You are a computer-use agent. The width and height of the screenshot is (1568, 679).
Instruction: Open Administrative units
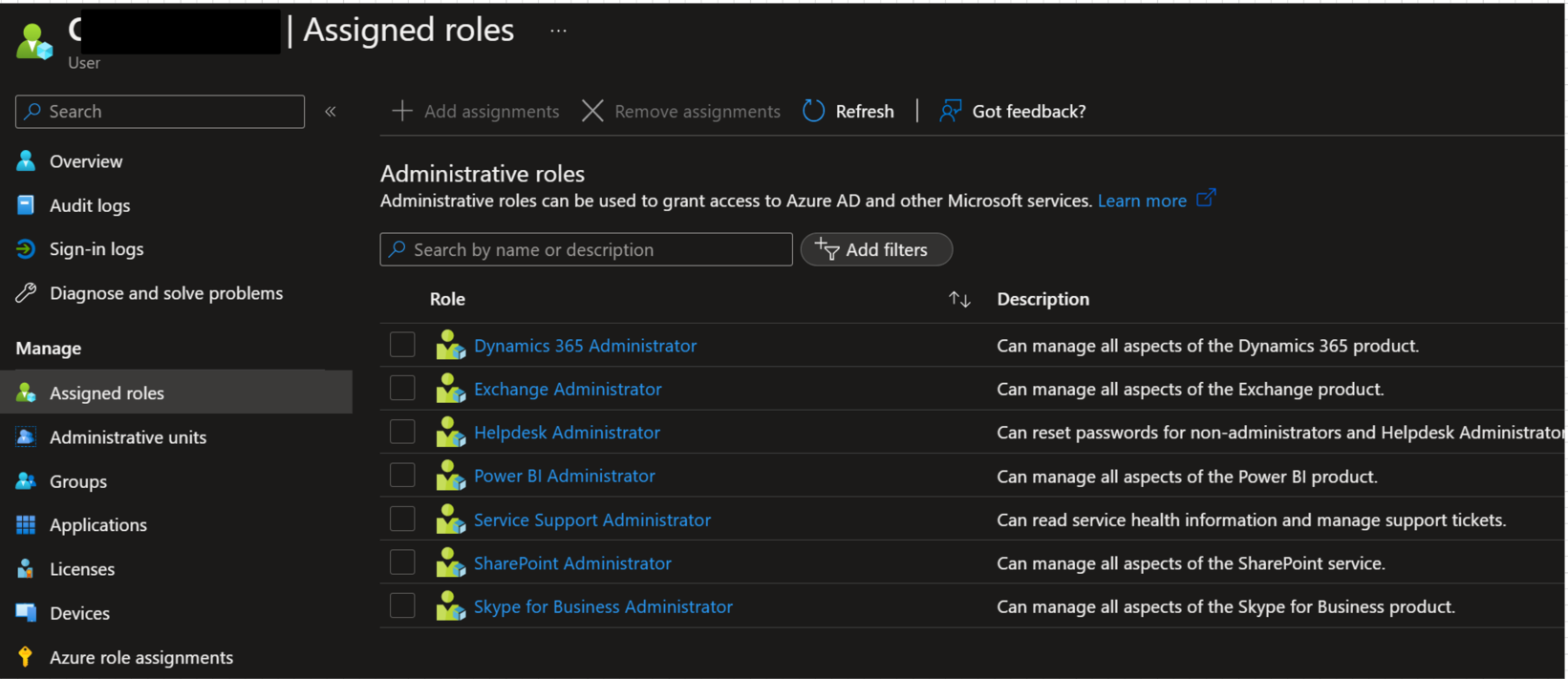pyautogui.click(x=128, y=437)
